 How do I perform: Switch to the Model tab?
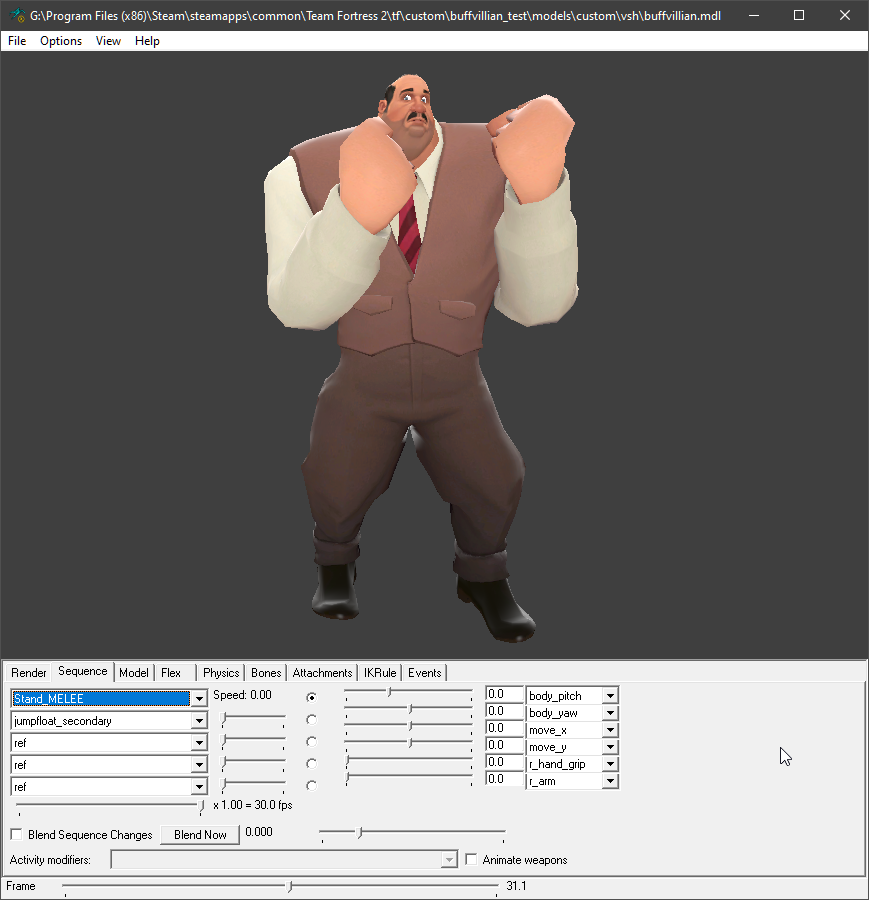pyautogui.click(x=134, y=673)
